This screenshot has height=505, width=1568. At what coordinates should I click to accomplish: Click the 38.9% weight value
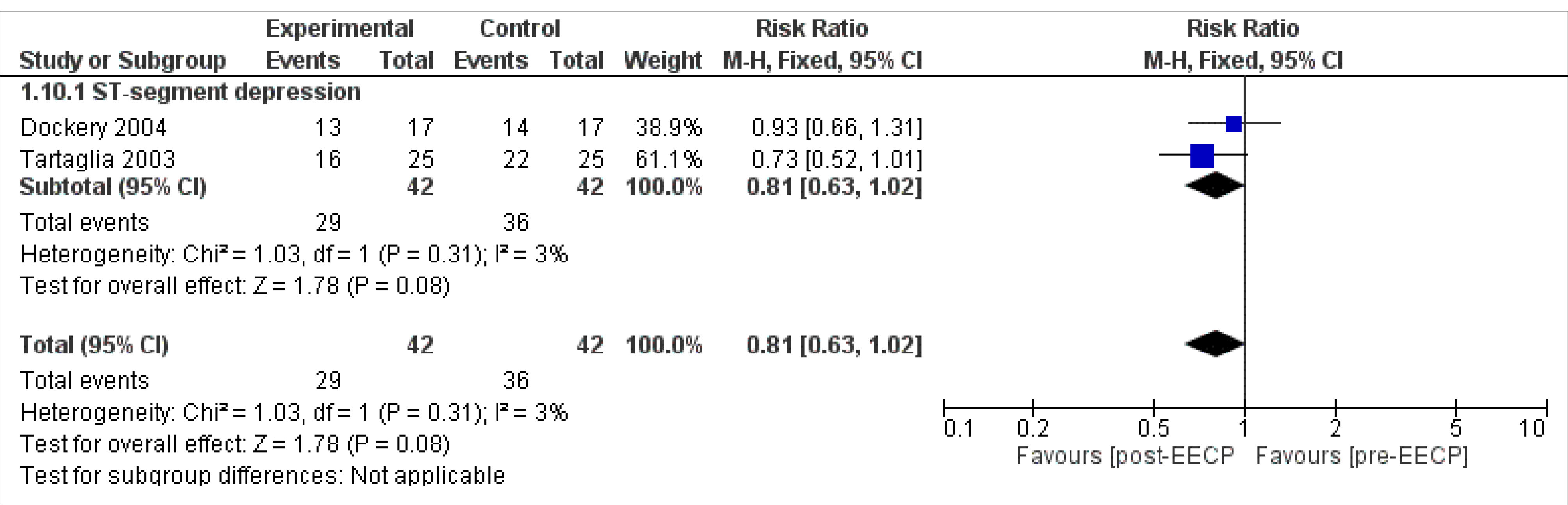[668, 127]
